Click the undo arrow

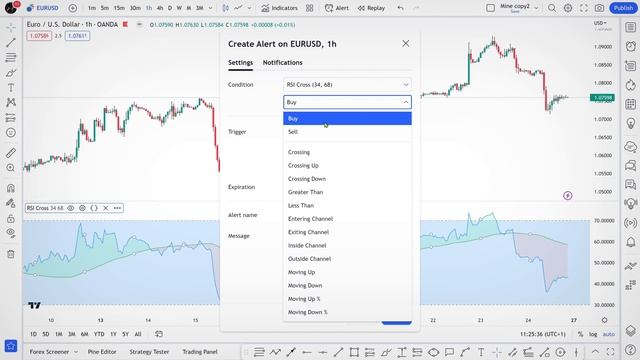tap(400, 8)
